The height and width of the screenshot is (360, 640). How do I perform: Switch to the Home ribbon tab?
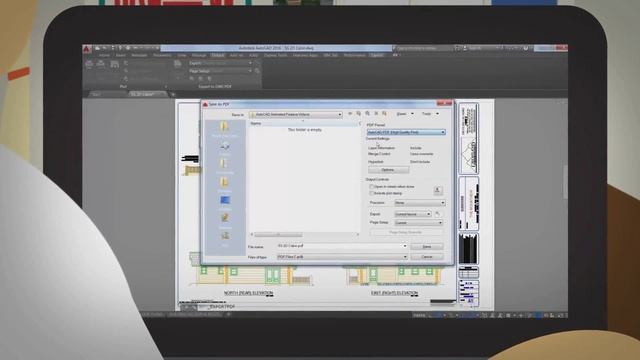pyautogui.click(x=104, y=55)
